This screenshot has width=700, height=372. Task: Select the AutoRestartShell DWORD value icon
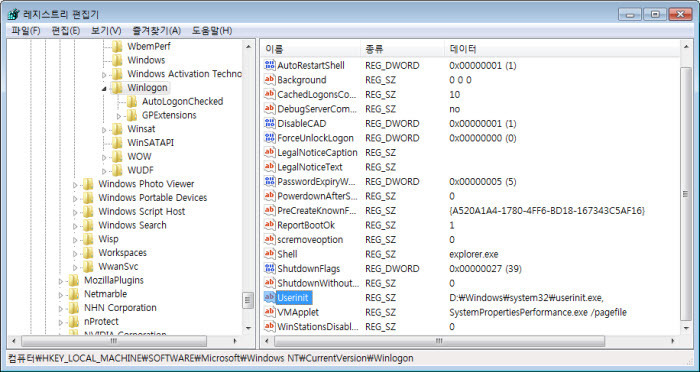pyautogui.click(x=269, y=65)
